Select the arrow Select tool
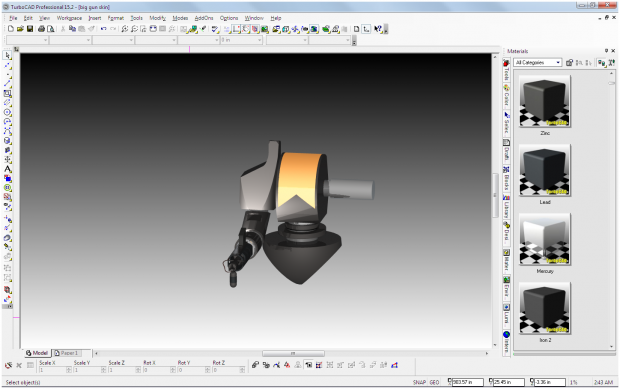This screenshot has width=620, height=389. click(7, 55)
